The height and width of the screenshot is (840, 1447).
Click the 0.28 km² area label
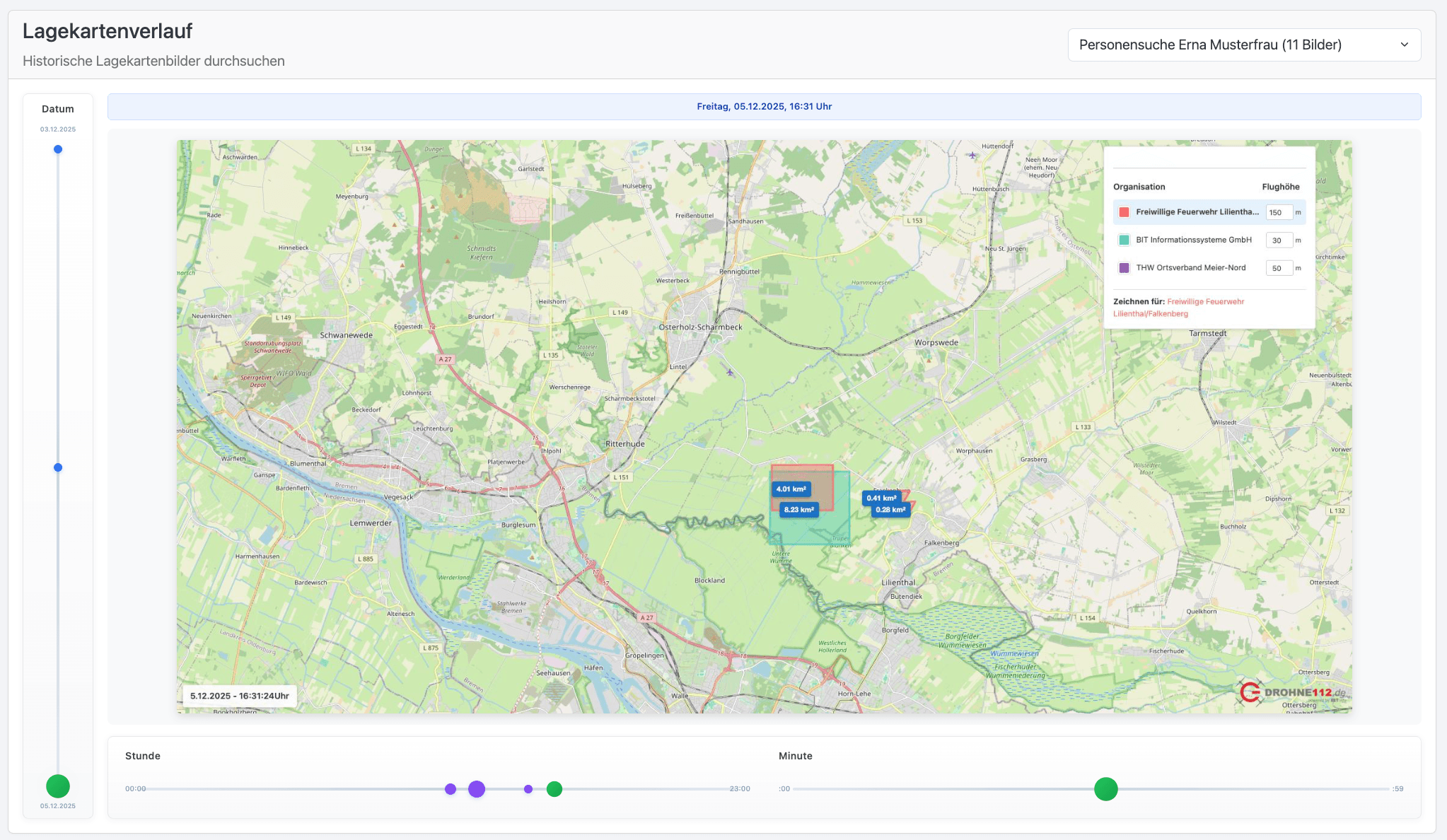[890, 510]
